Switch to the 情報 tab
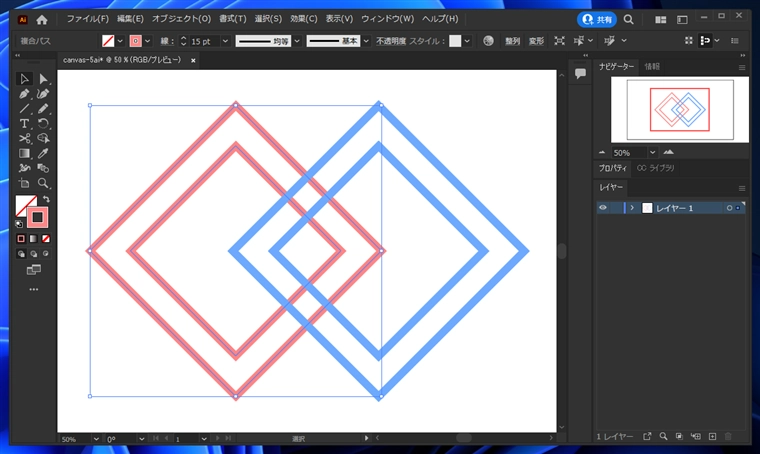Screen dimensions: 760x454 click(x=652, y=66)
